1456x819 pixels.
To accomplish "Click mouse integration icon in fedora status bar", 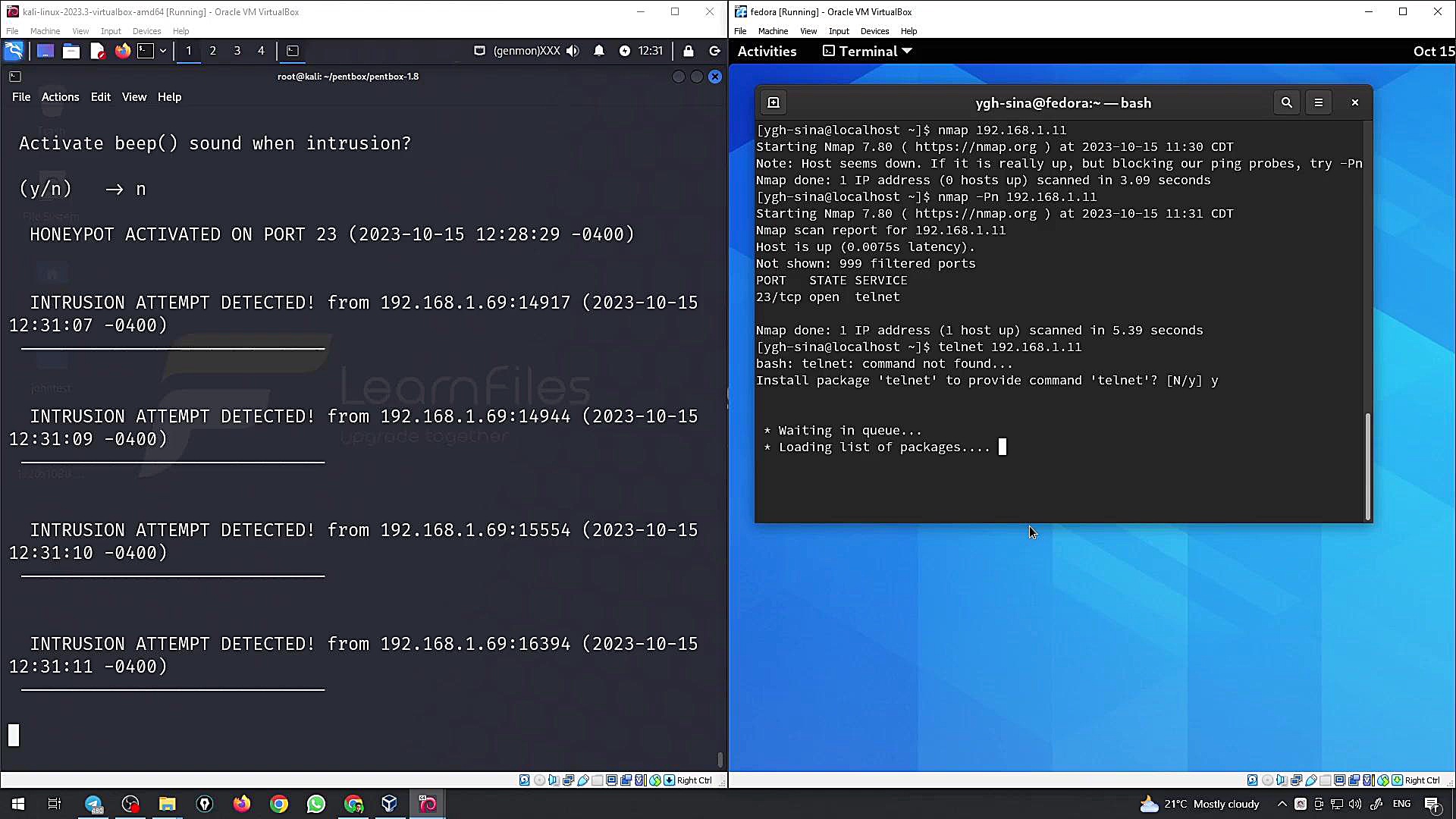I will 1383,780.
